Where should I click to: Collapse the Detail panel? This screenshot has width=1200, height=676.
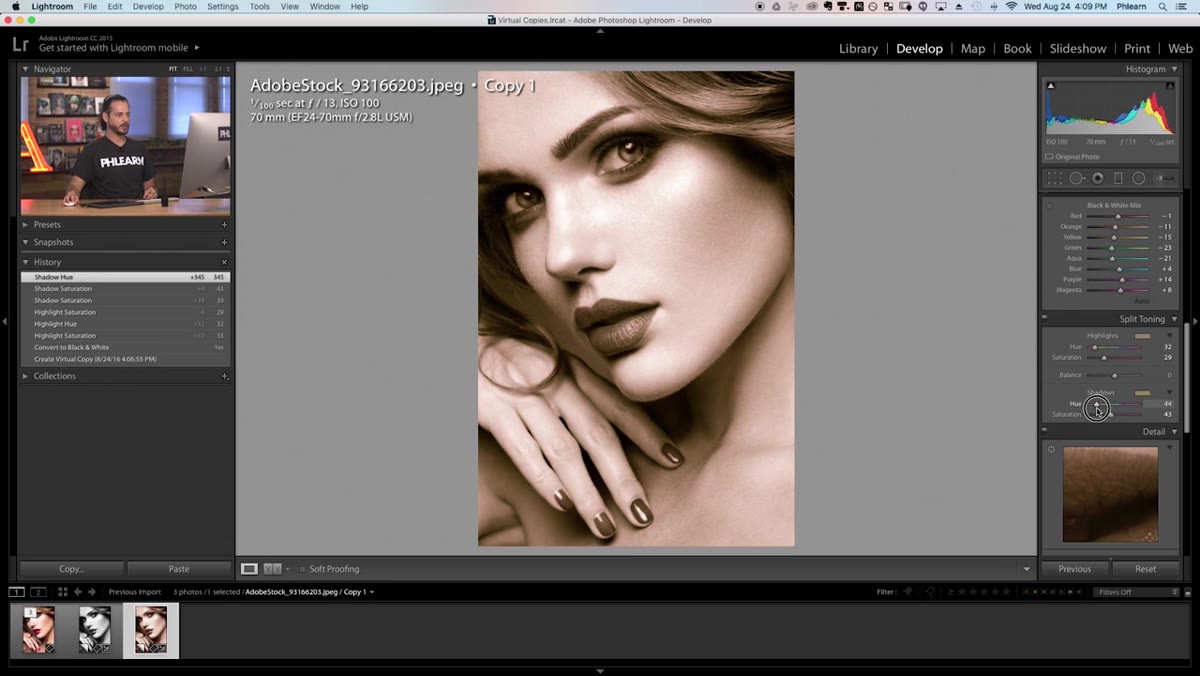point(1174,432)
